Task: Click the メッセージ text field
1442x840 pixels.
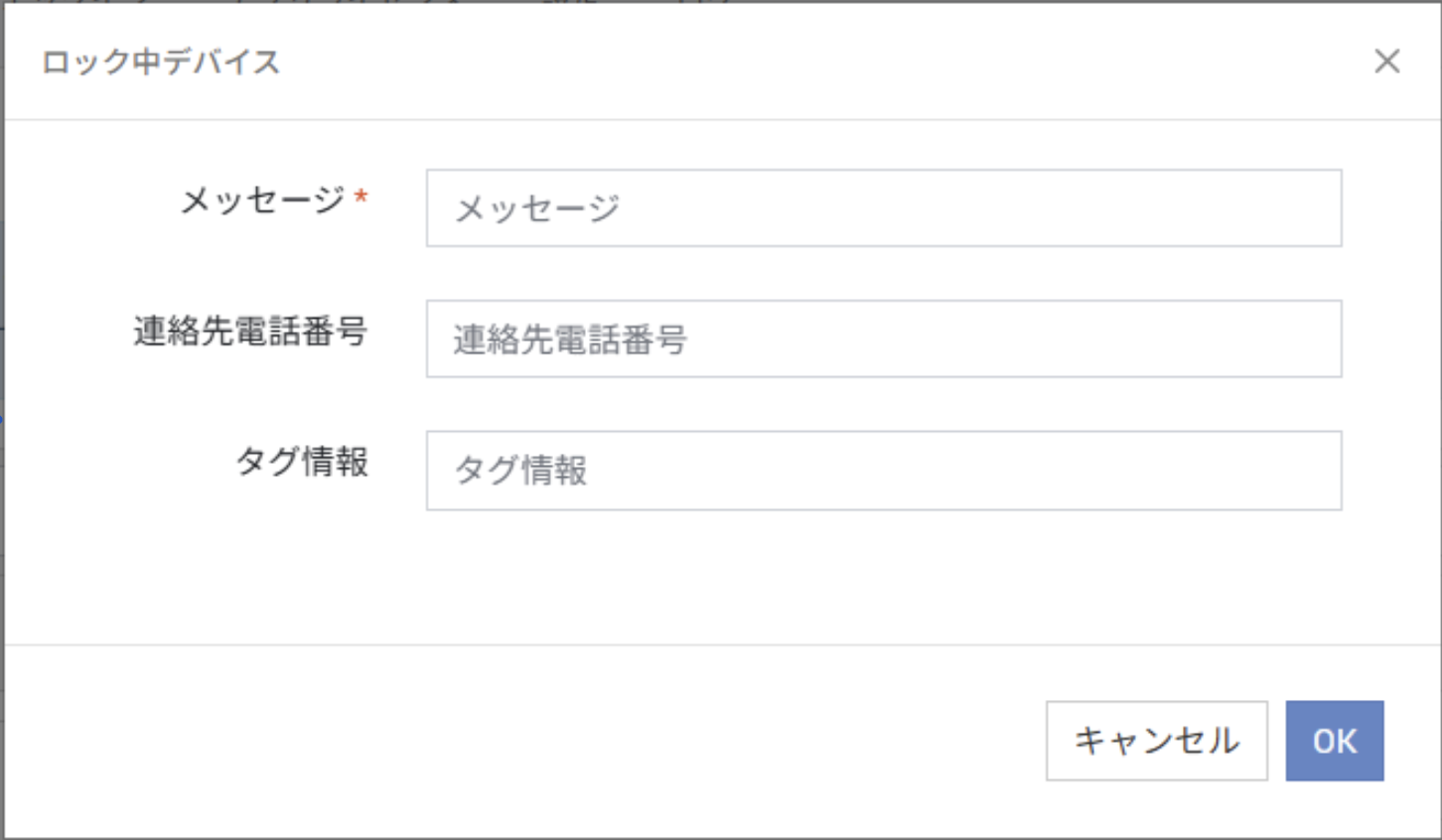Action: coord(883,209)
